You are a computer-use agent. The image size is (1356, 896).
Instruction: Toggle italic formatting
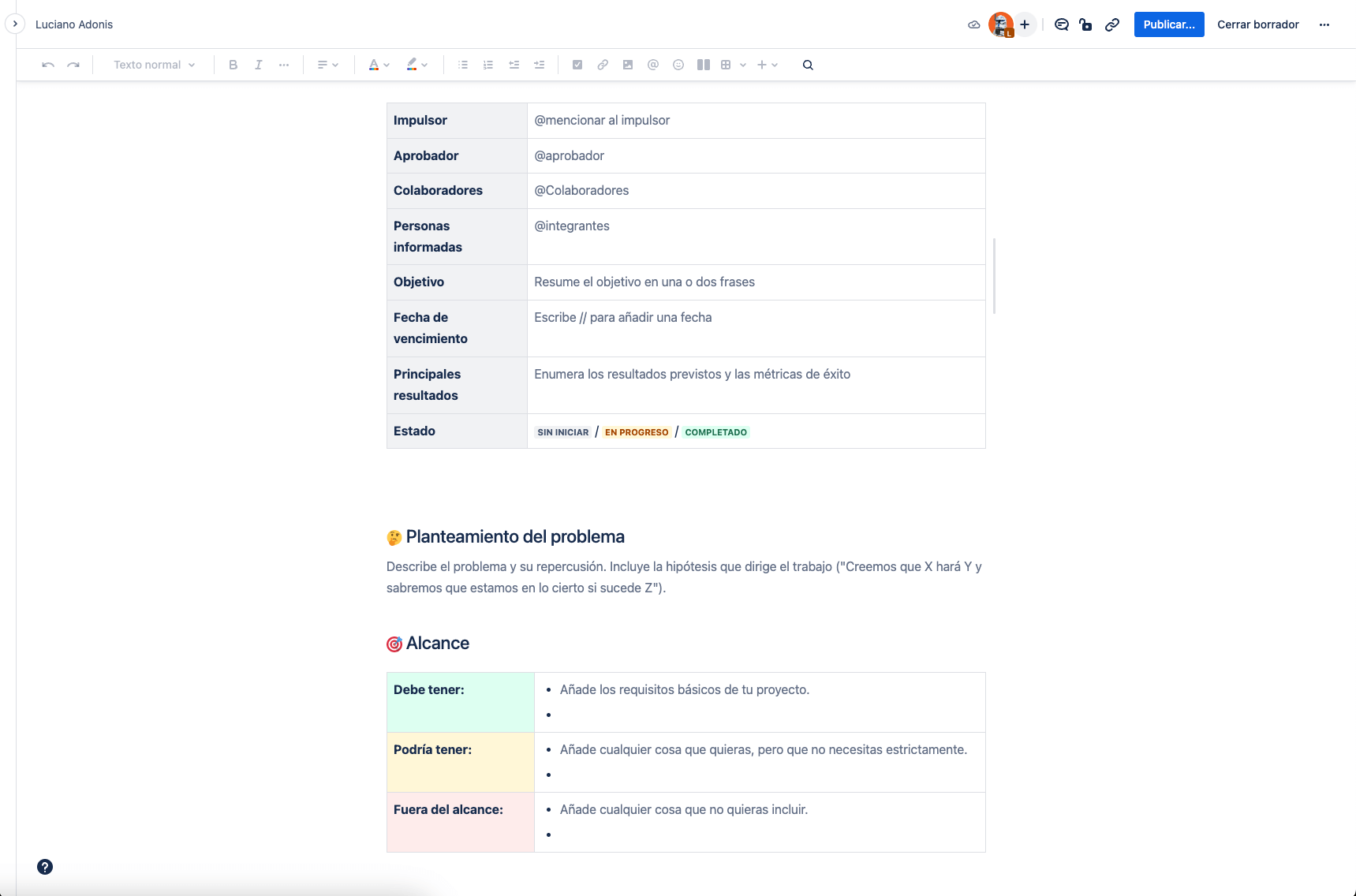point(258,64)
